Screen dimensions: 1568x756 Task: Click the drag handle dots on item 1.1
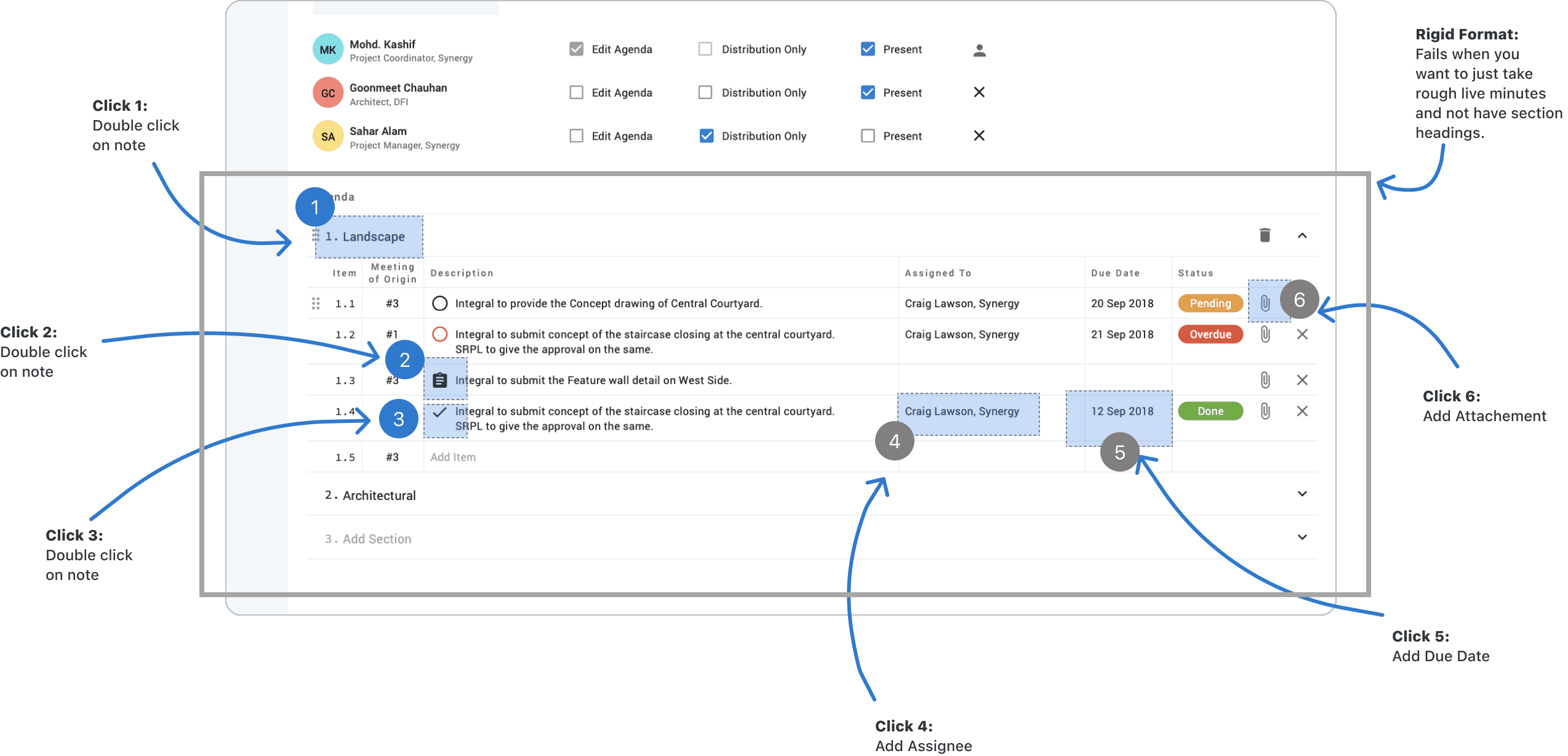tap(316, 304)
